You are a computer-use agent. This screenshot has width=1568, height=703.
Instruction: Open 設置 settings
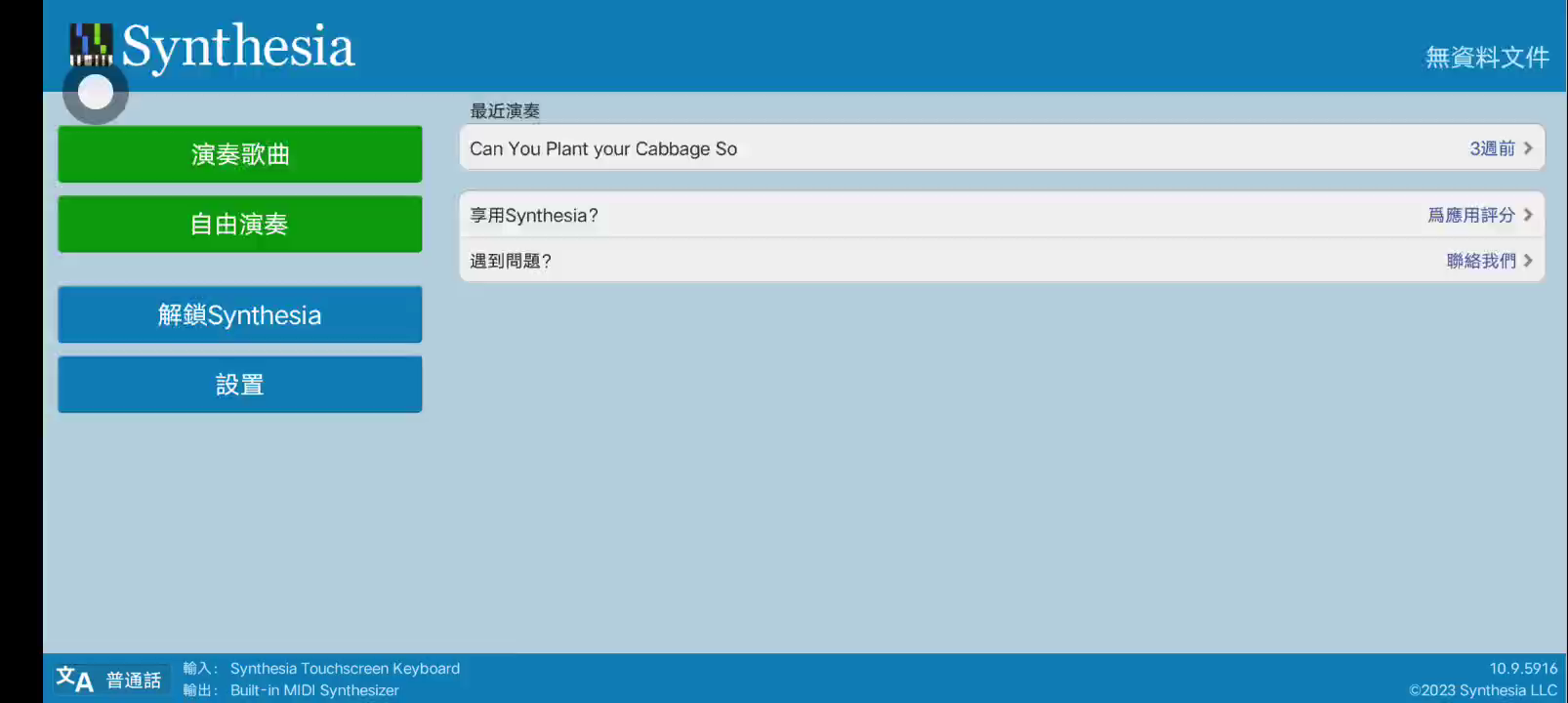[240, 385]
